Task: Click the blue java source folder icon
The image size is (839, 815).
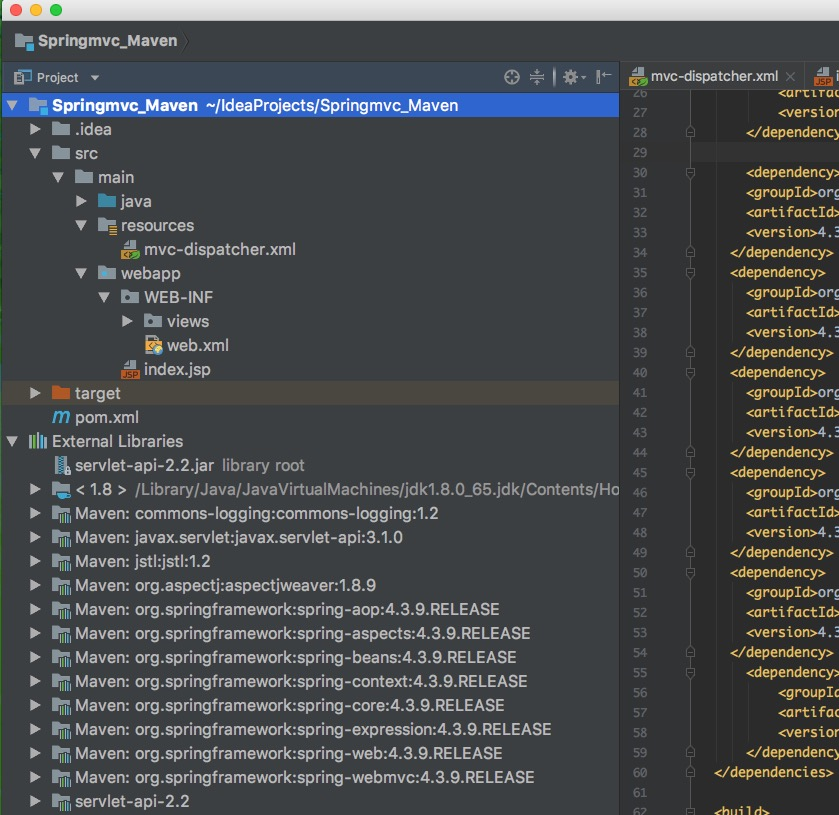Action: point(107,201)
